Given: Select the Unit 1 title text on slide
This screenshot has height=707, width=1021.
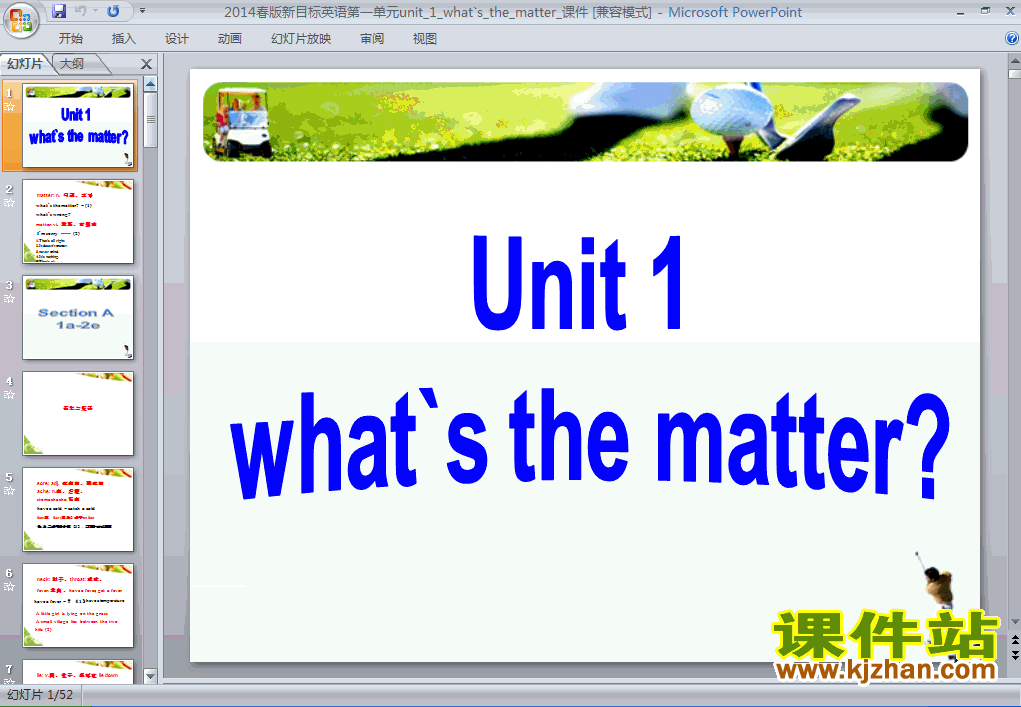Looking at the screenshot, I should [x=578, y=283].
